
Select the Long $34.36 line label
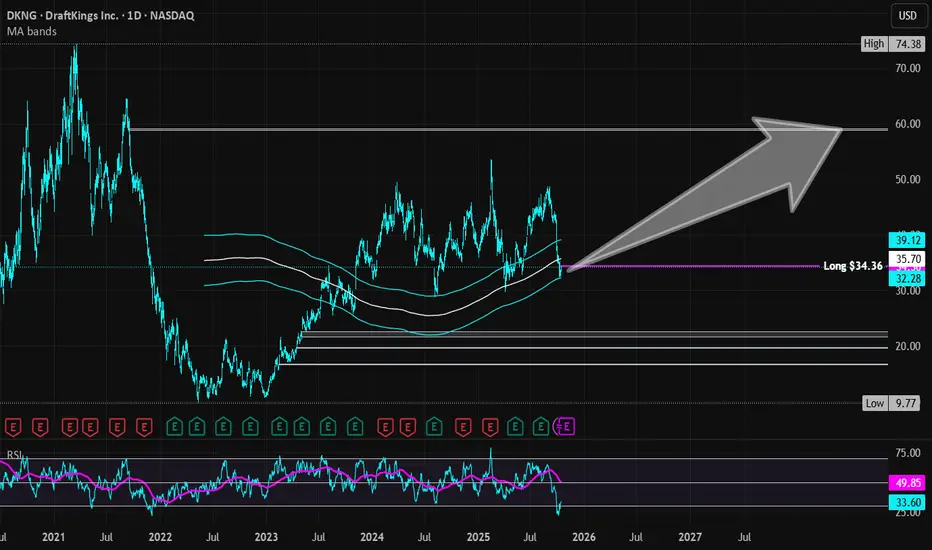click(852, 266)
